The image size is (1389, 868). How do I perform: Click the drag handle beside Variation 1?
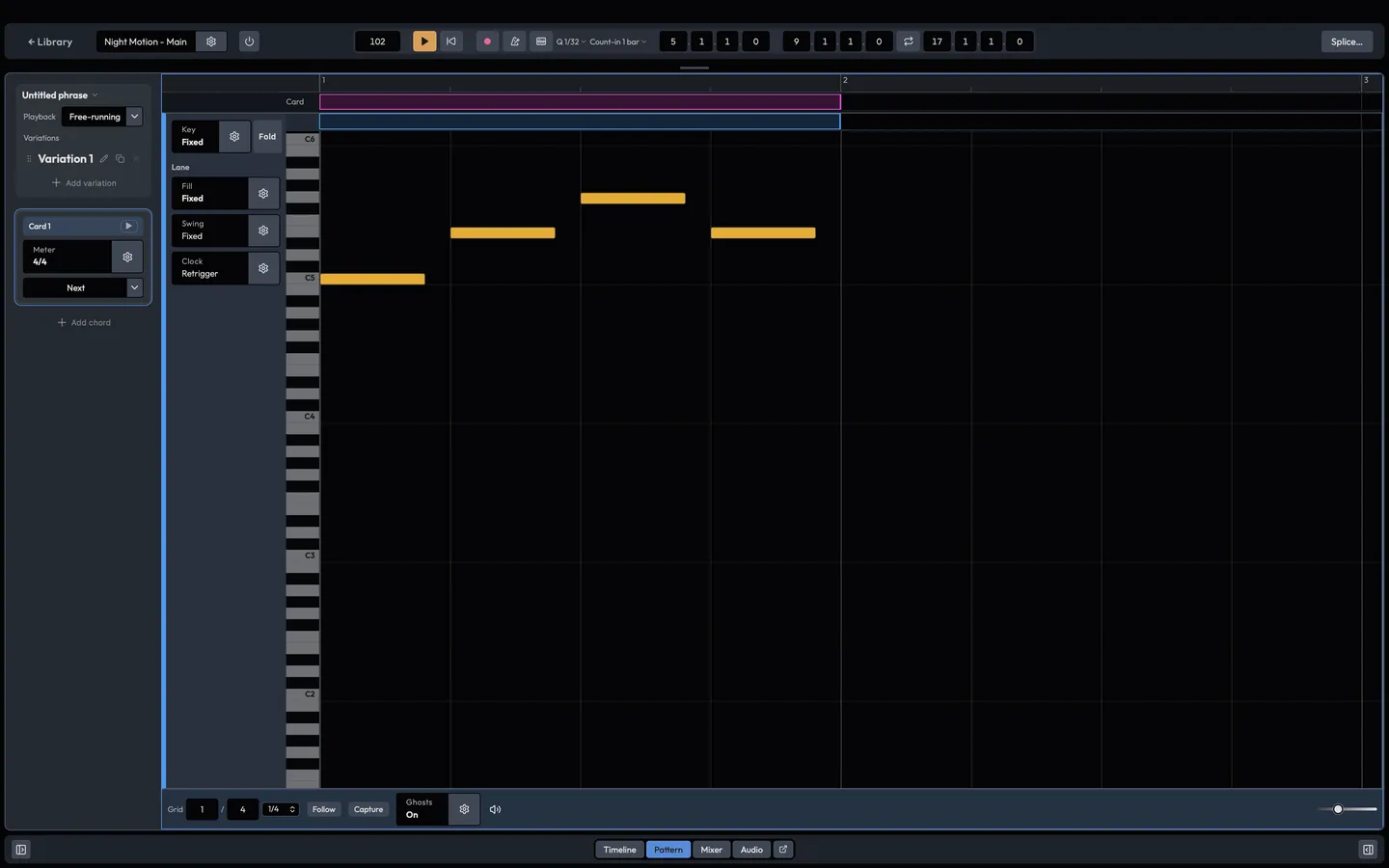[29, 159]
